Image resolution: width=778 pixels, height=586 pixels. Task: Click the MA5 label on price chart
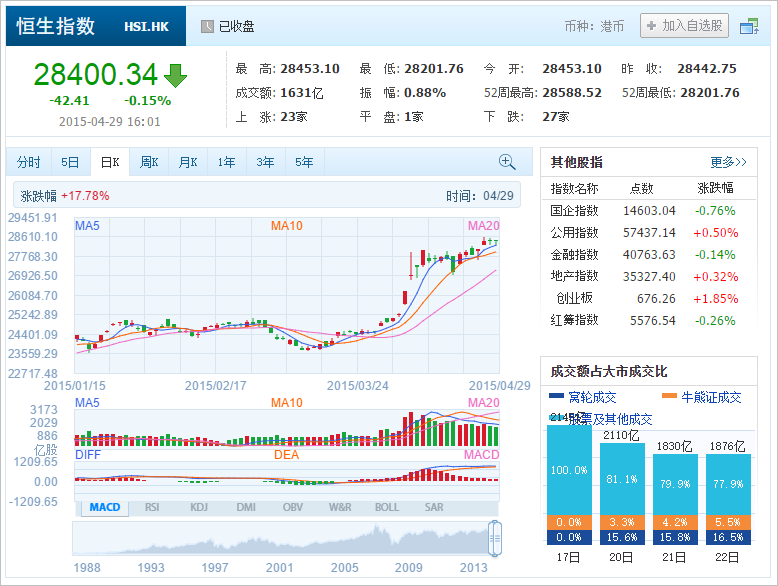pos(87,226)
